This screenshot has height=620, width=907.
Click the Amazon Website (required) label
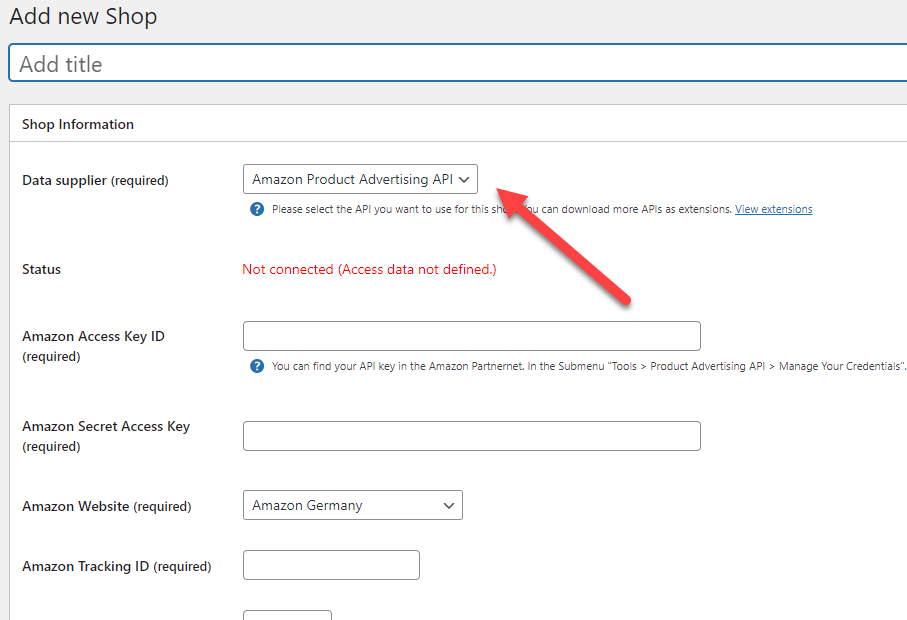pos(106,507)
